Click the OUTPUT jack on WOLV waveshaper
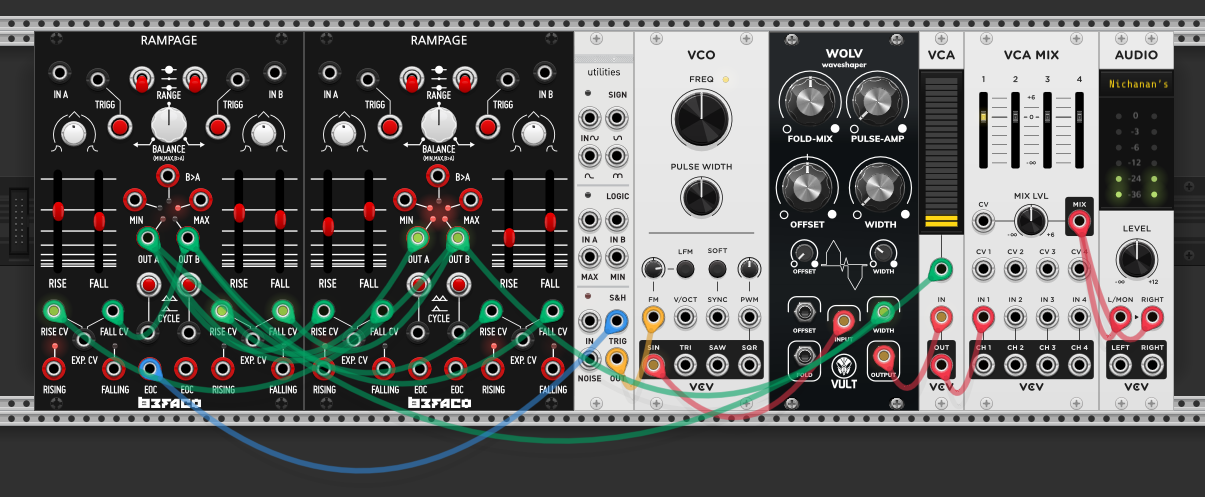 (884, 355)
